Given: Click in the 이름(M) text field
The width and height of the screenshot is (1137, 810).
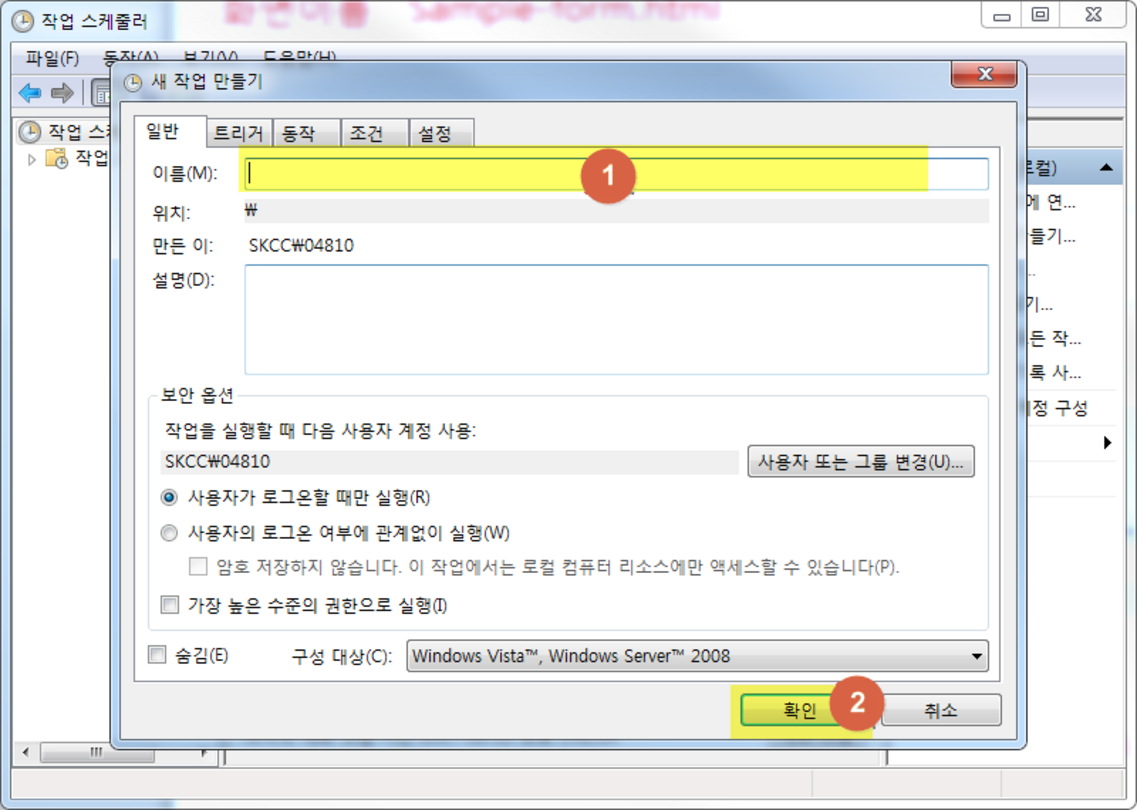Looking at the screenshot, I should tap(615, 173).
